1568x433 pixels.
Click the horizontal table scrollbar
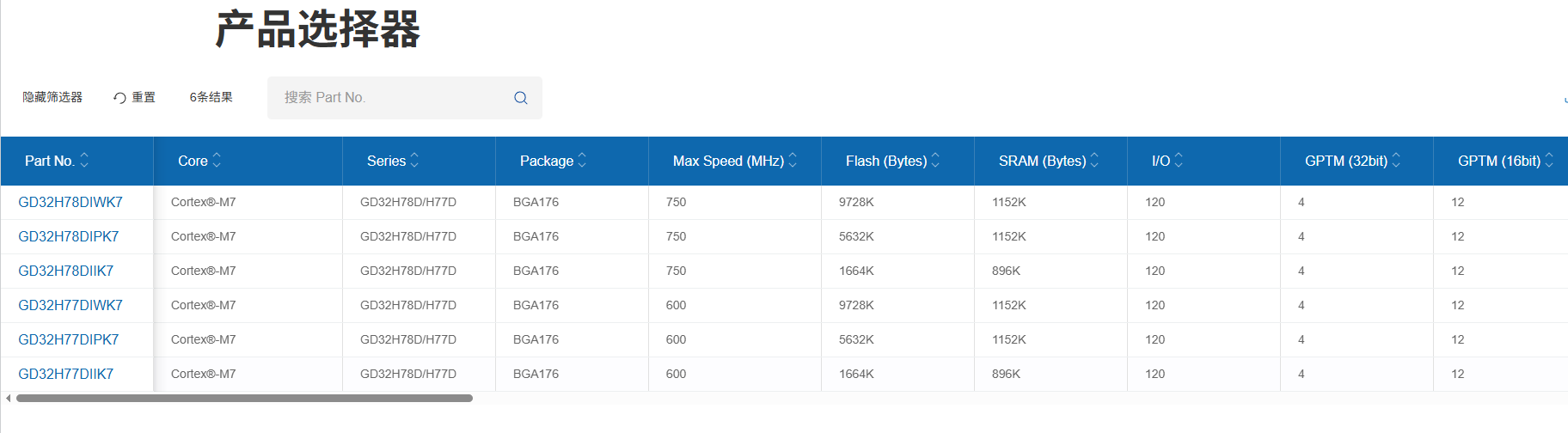coord(244,399)
